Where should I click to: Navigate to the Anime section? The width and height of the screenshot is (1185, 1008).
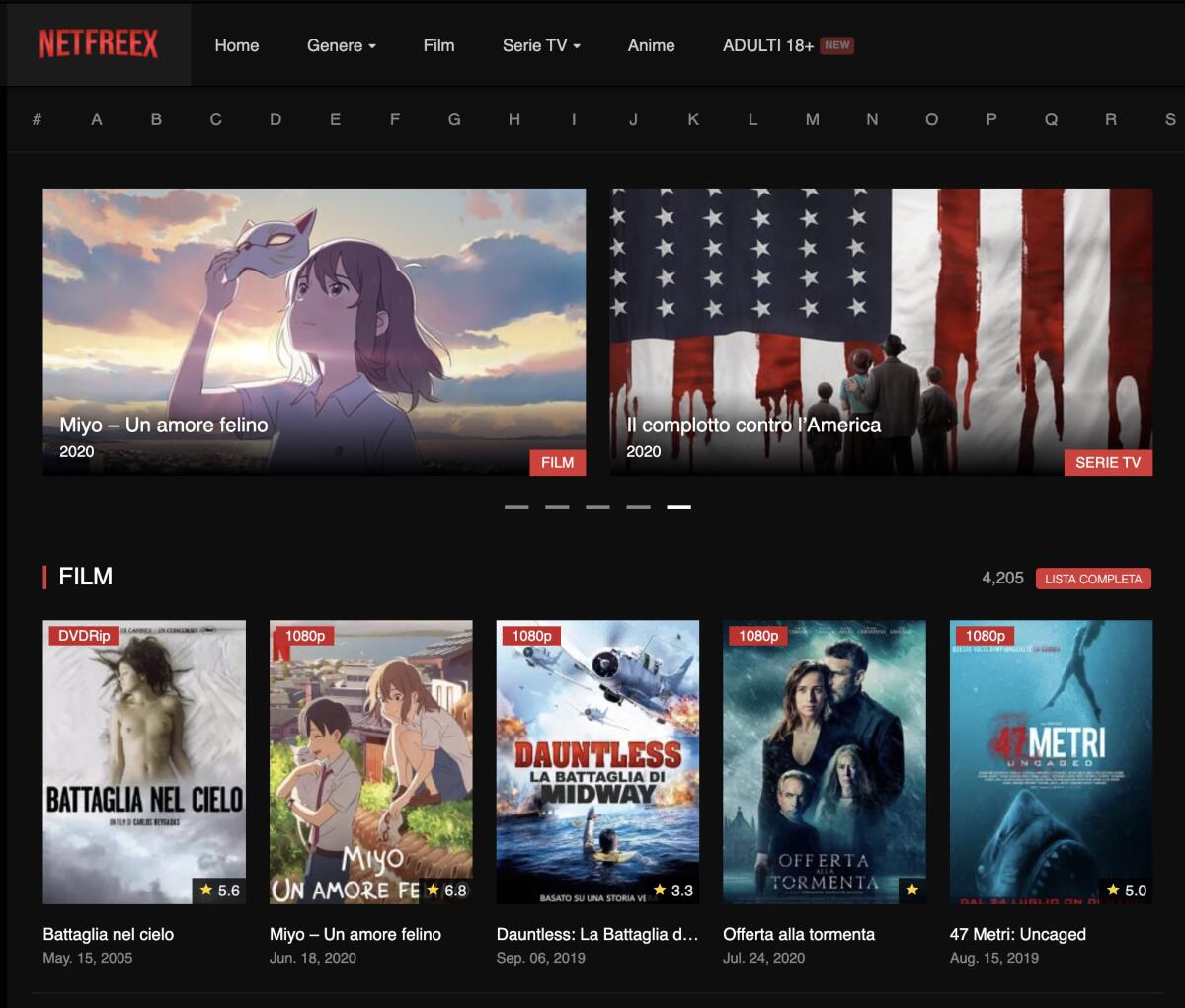[651, 45]
